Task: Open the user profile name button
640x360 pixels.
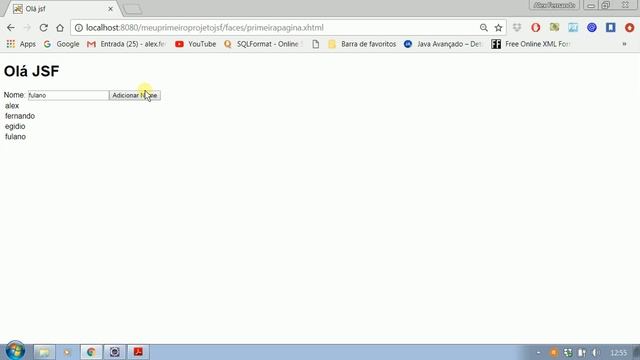Action: tap(554, 5)
